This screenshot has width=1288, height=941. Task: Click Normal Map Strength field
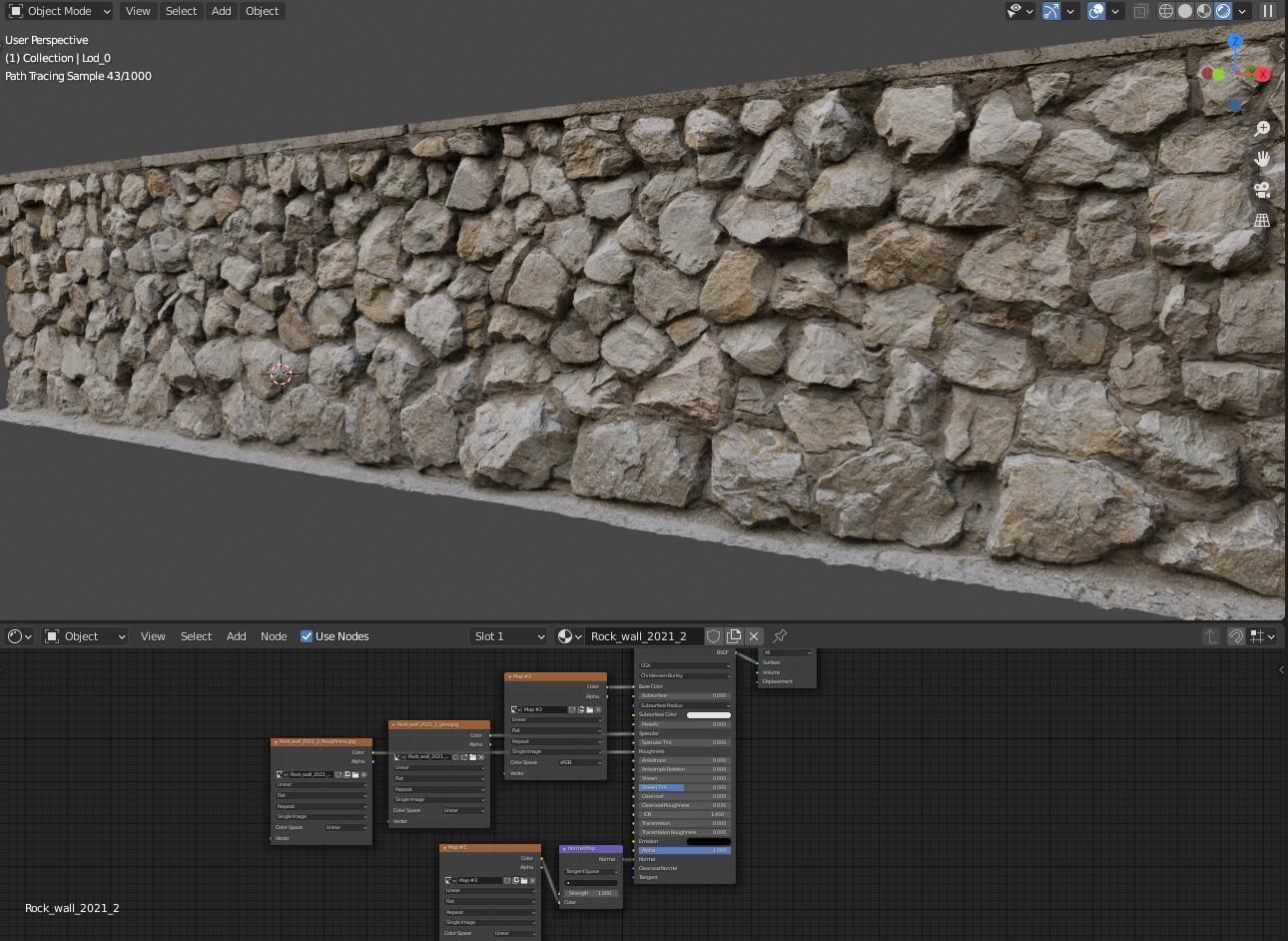(591, 893)
